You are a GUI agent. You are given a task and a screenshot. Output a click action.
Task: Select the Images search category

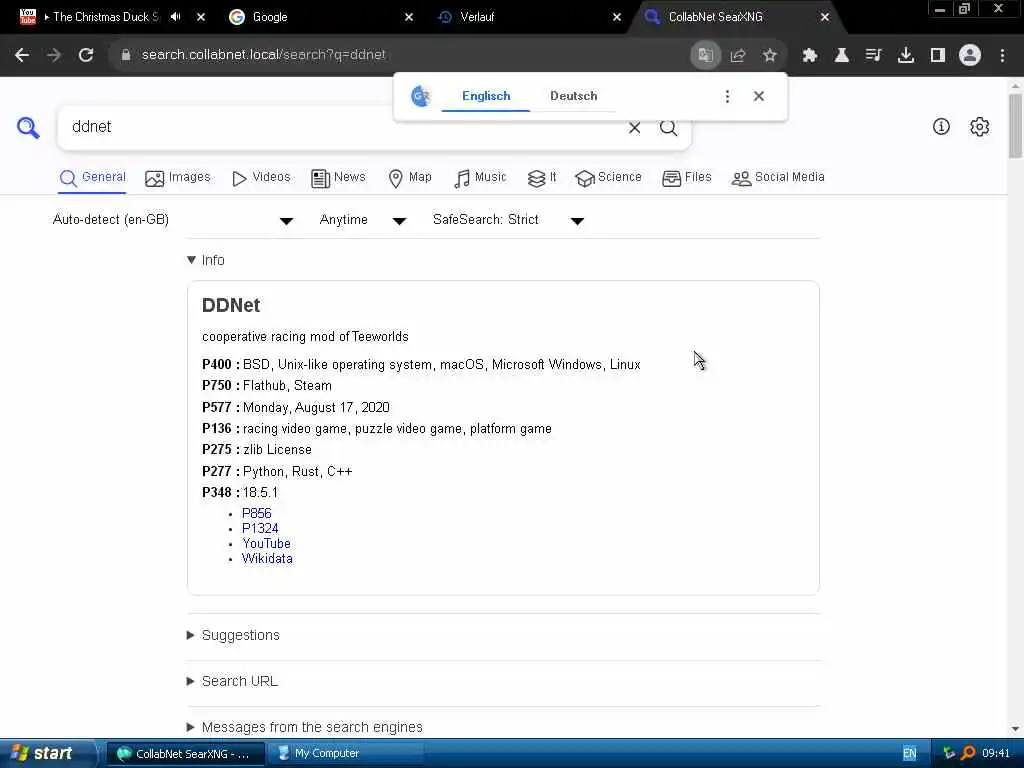click(x=178, y=178)
